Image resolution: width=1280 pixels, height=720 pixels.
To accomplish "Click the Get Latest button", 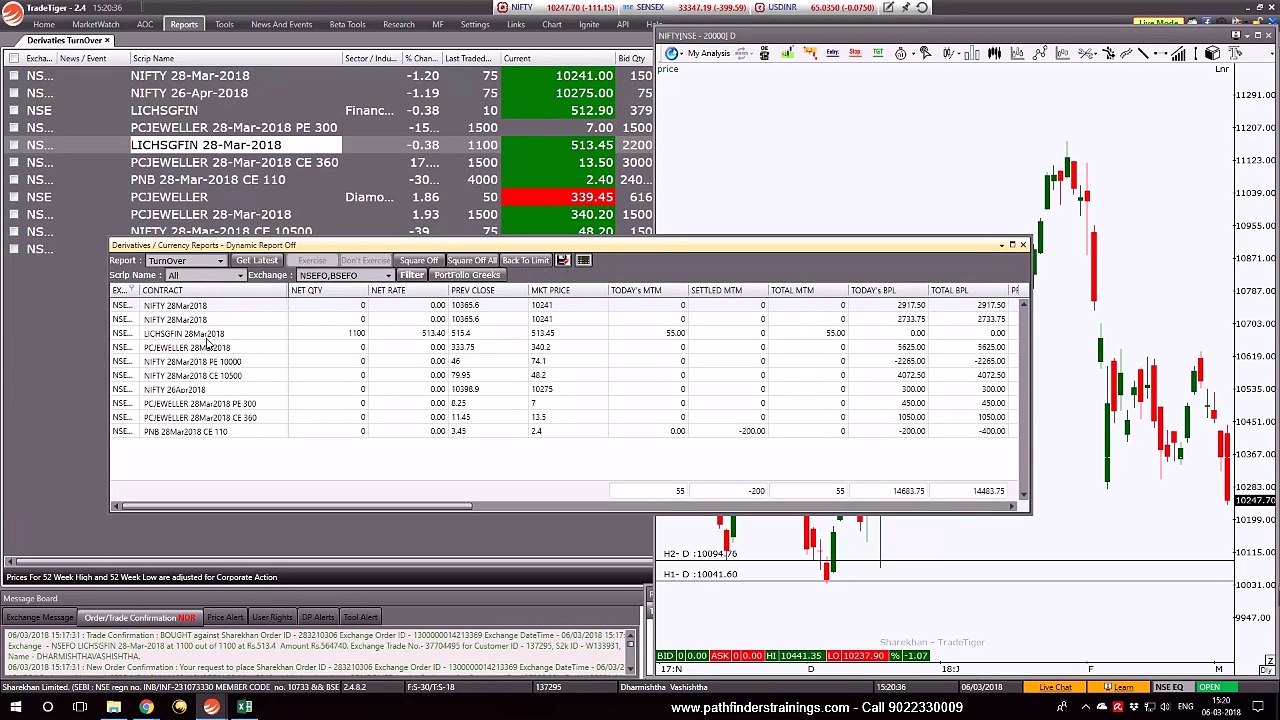I will coord(257,260).
